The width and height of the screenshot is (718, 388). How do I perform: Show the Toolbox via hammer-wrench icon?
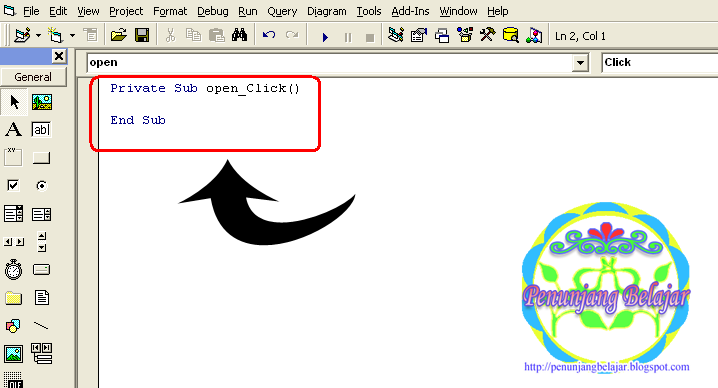[488, 35]
